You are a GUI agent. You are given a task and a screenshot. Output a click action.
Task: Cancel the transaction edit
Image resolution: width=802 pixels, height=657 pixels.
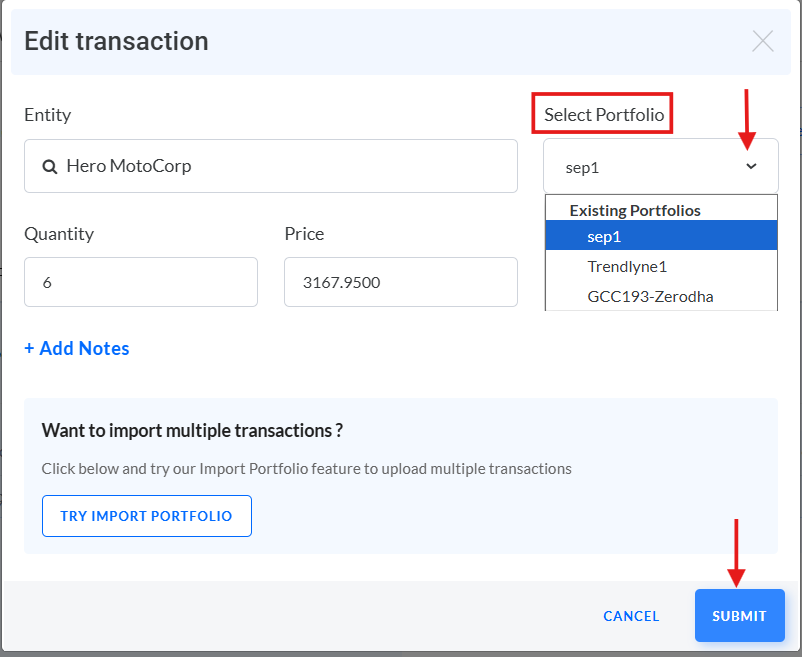(x=631, y=616)
